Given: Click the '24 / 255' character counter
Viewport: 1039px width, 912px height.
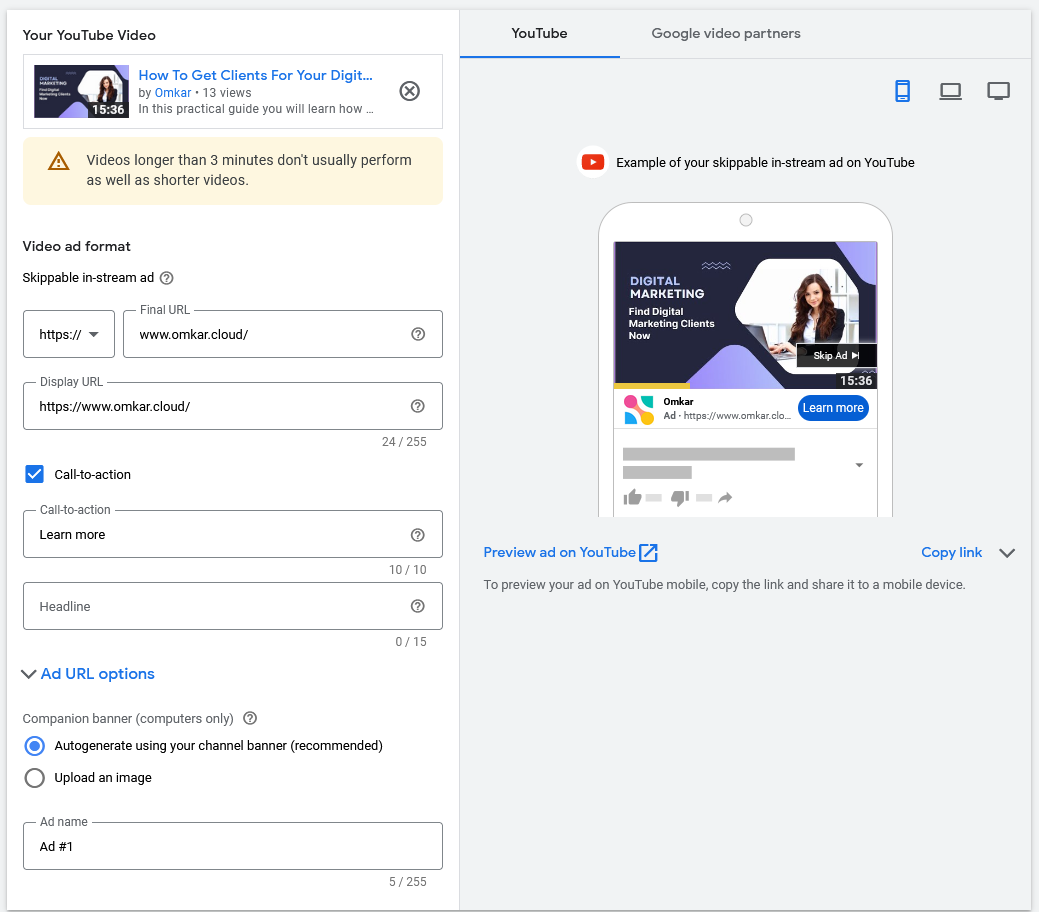Looking at the screenshot, I should coord(404,441).
